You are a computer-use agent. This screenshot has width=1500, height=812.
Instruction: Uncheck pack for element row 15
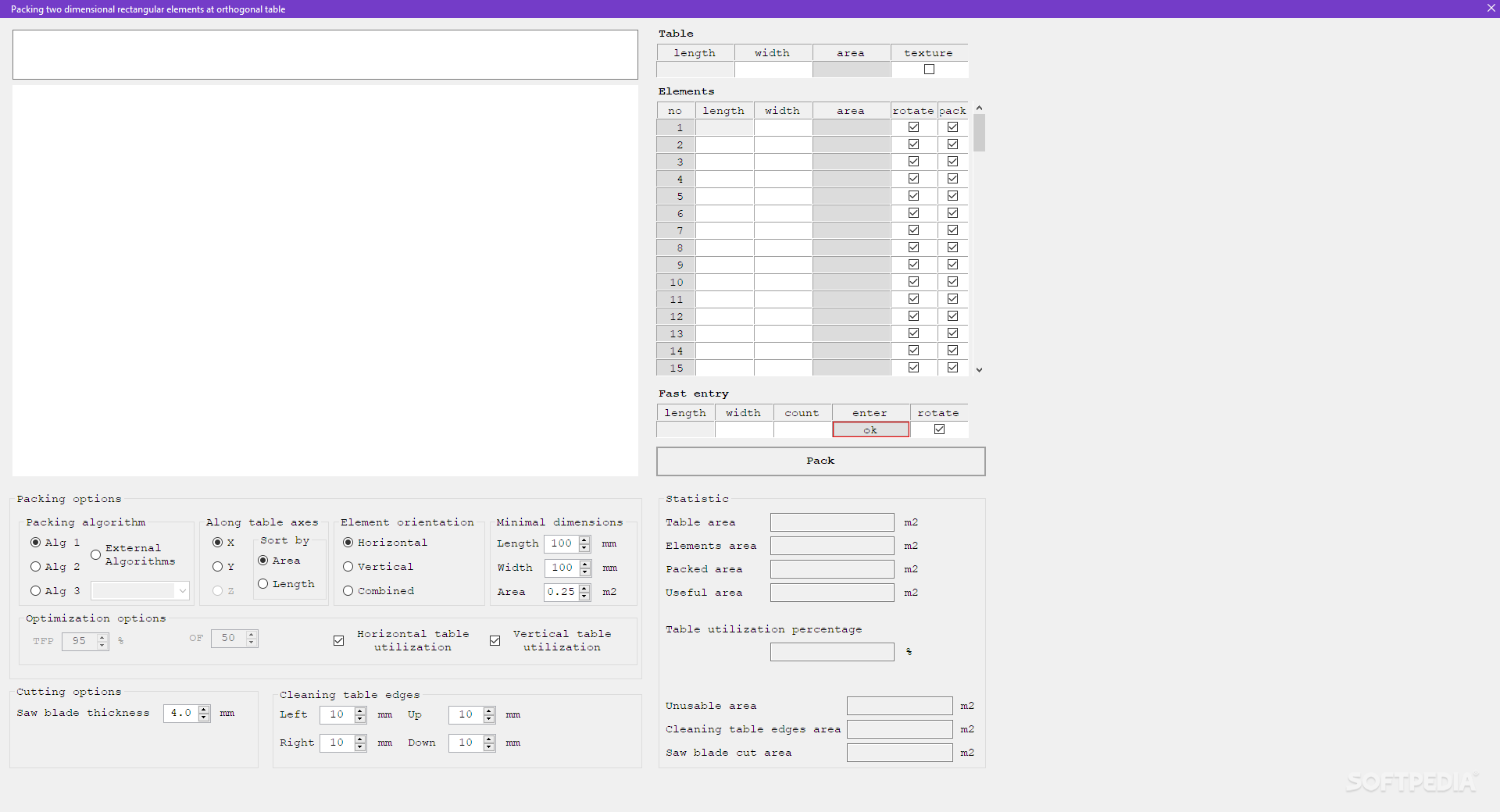point(952,368)
